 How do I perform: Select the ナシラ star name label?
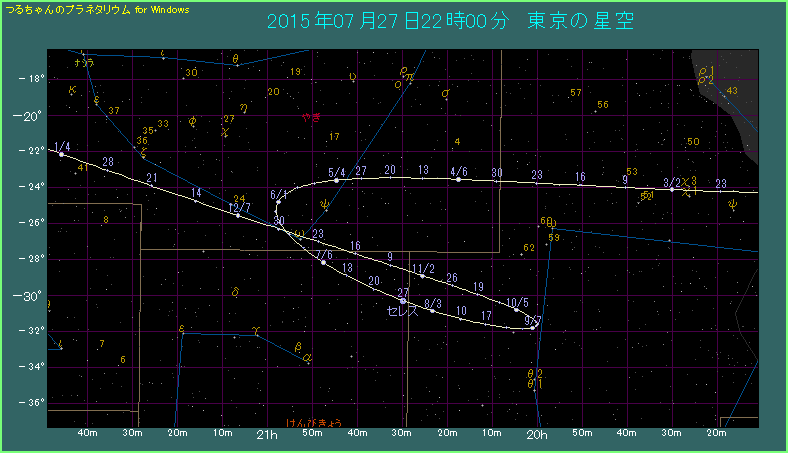click(x=84, y=63)
